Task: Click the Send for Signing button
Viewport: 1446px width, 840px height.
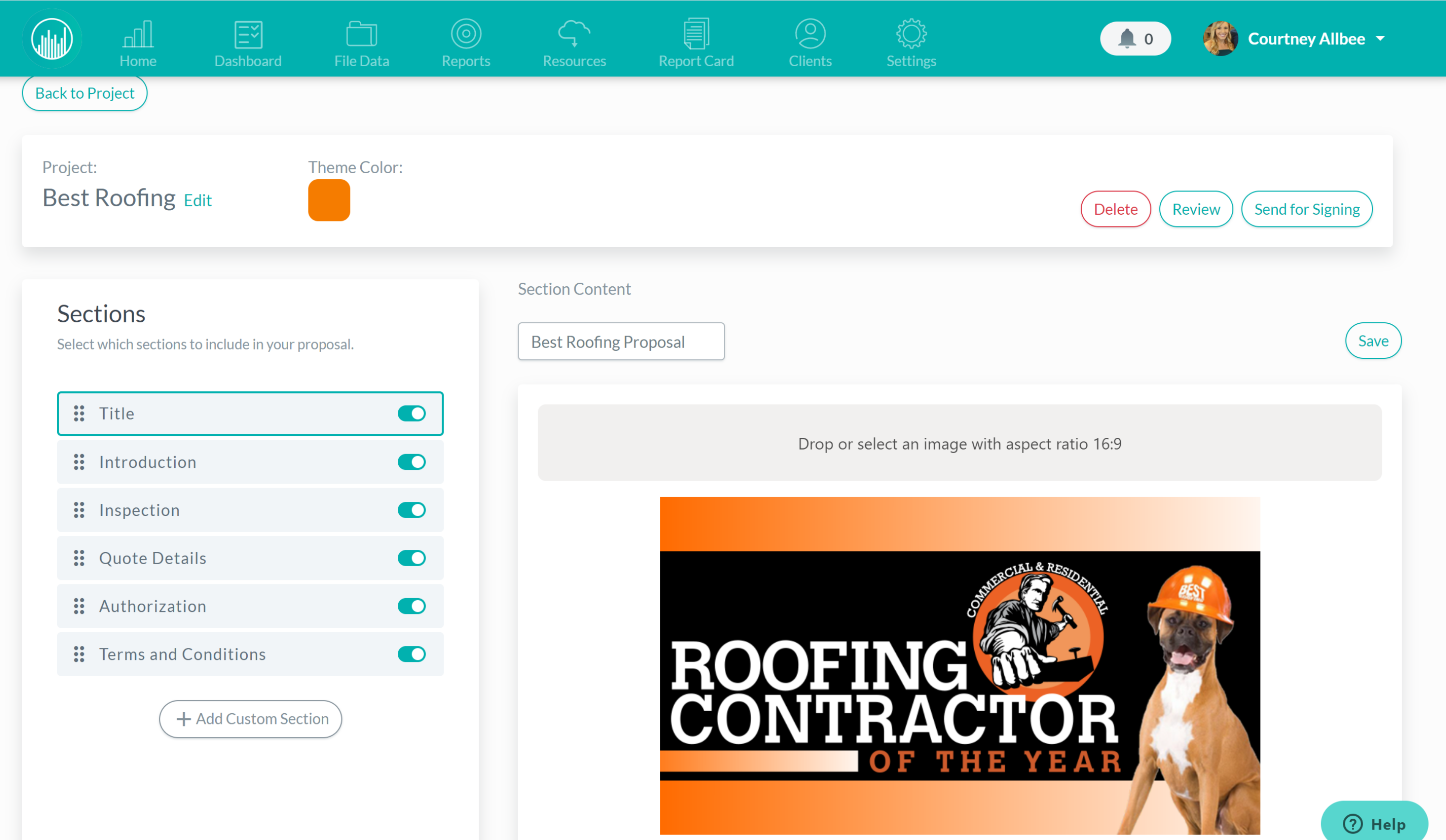Action: click(x=1308, y=209)
